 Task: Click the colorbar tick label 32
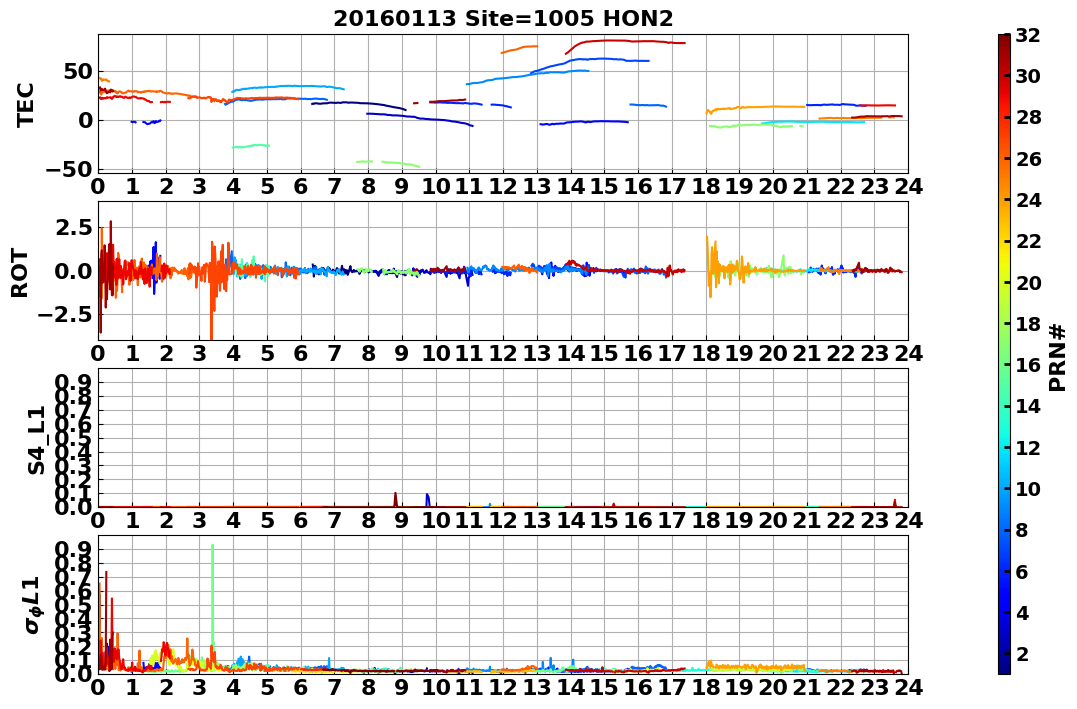(1028, 36)
